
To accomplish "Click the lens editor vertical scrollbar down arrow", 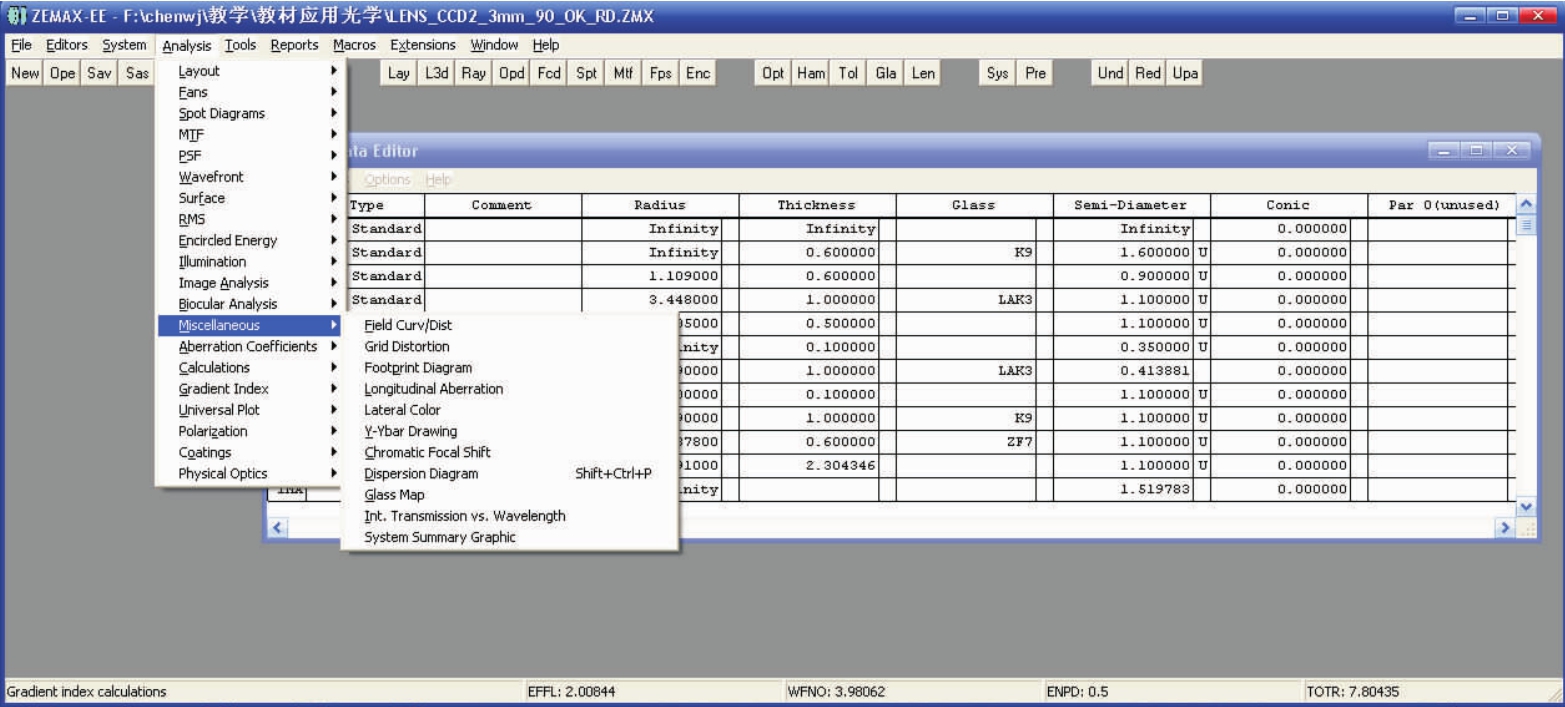I will (x=1525, y=508).
